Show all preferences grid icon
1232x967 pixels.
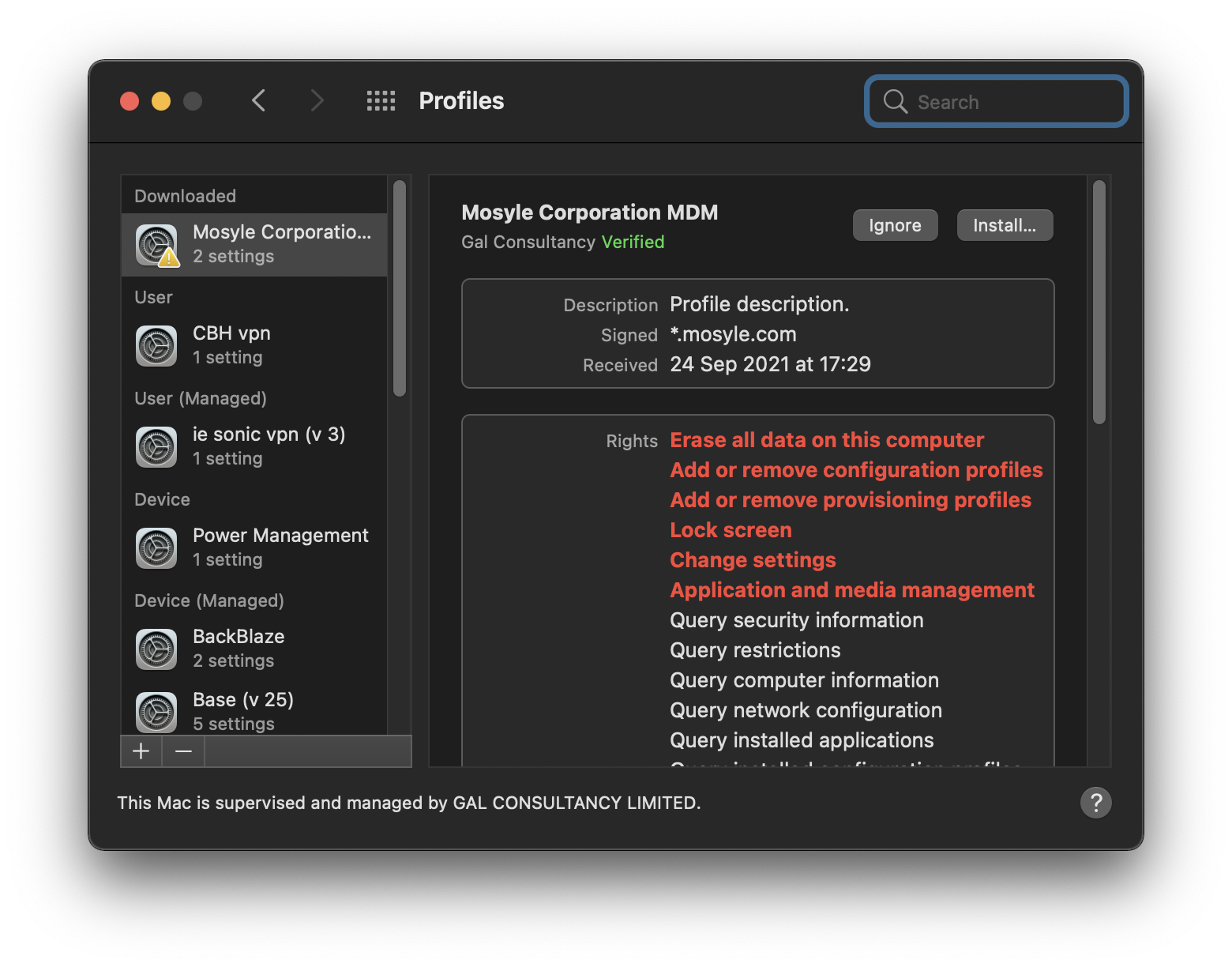click(x=381, y=101)
